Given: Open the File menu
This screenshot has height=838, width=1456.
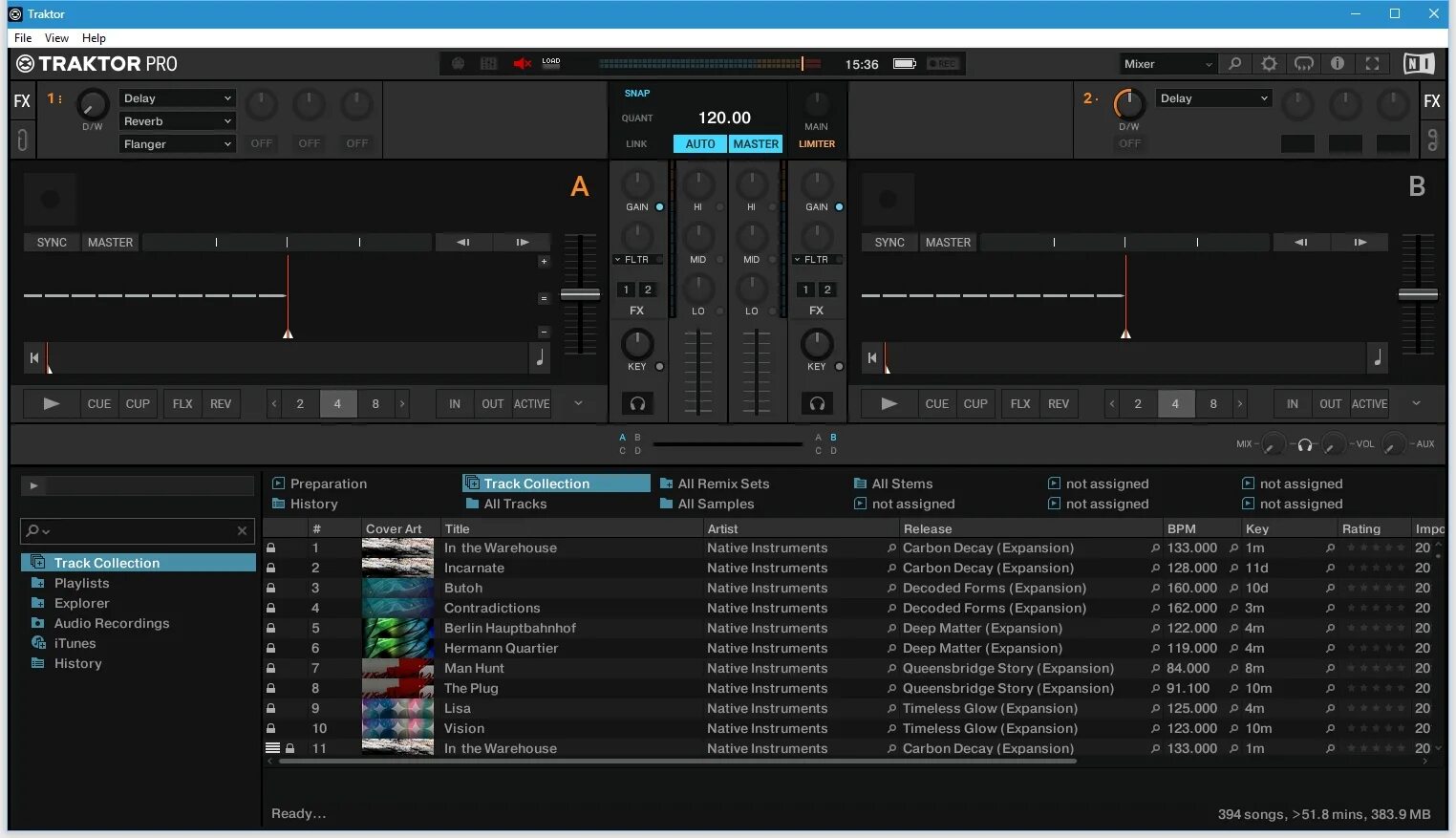Looking at the screenshot, I should (x=23, y=38).
